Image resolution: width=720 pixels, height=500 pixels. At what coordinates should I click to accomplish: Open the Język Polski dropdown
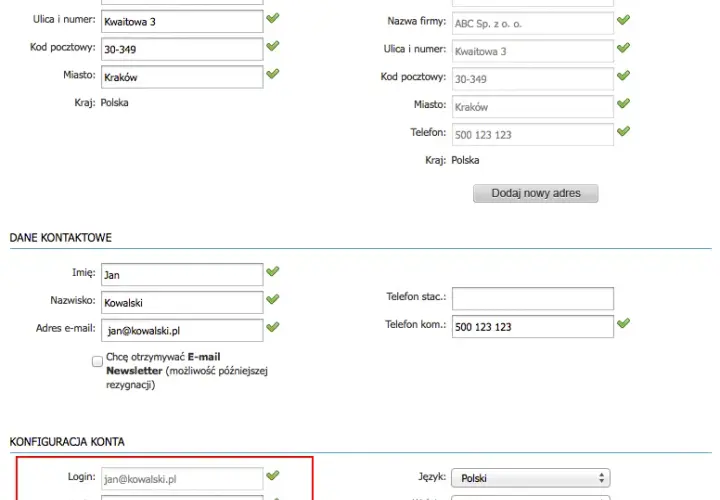[531, 478]
